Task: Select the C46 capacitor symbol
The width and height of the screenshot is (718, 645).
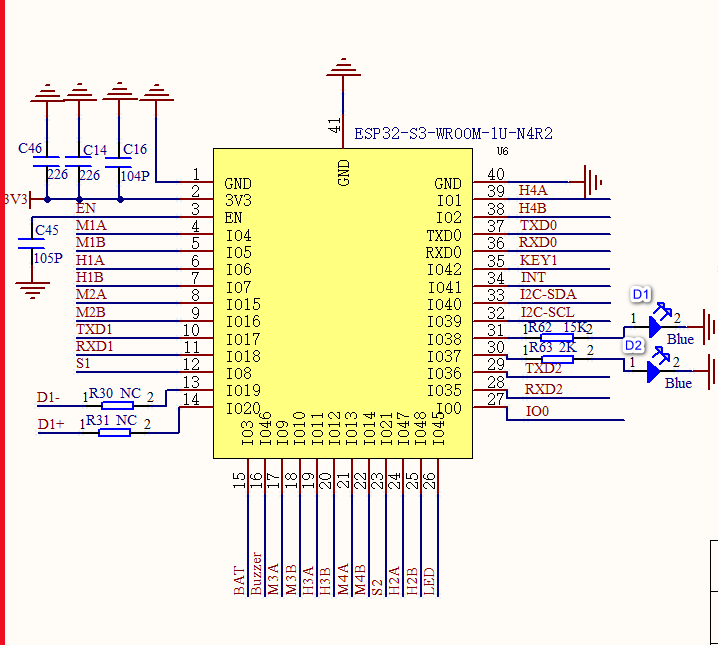Action: [47, 162]
